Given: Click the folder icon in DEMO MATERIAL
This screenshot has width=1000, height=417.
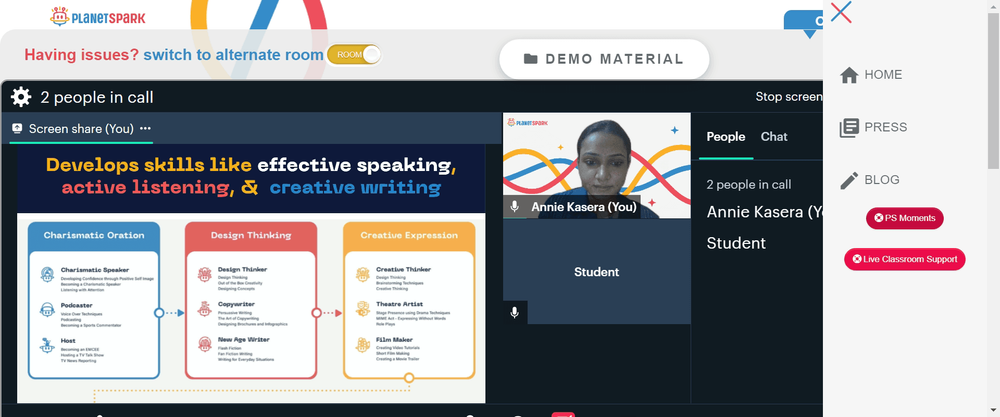Looking at the screenshot, I should click(x=531, y=59).
